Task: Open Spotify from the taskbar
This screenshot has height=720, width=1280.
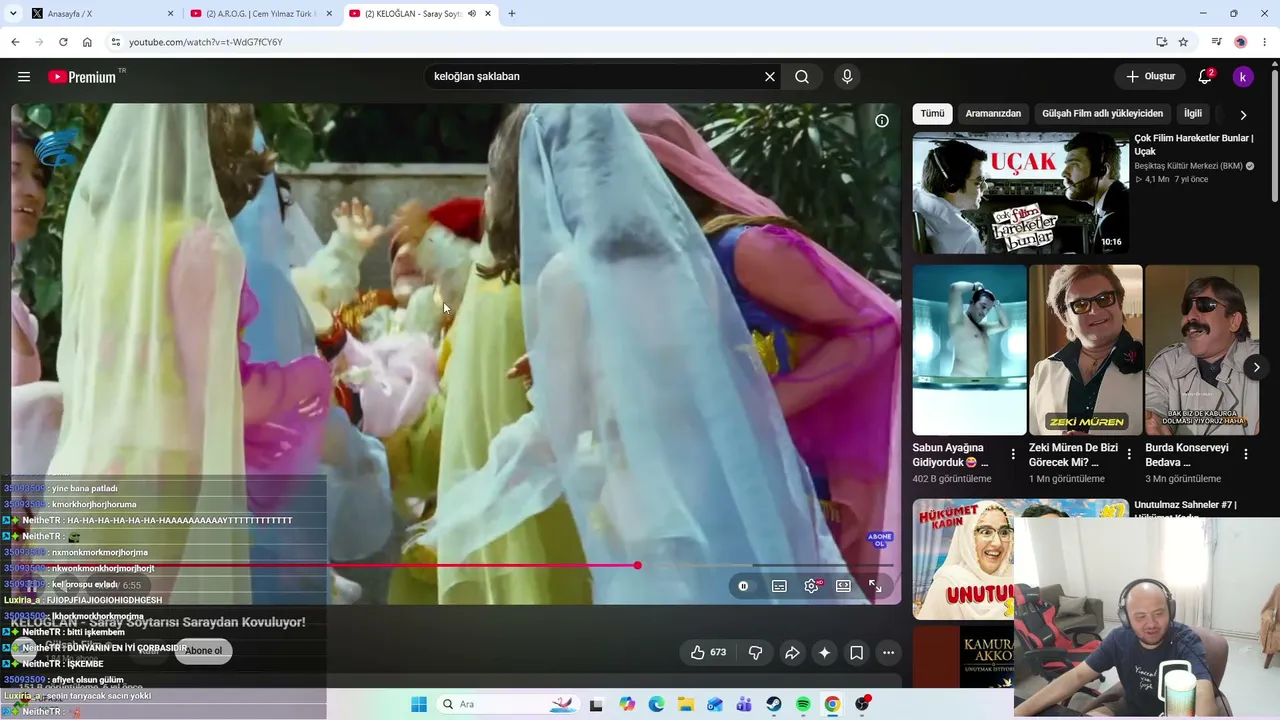Action: click(x=803, y=704)
